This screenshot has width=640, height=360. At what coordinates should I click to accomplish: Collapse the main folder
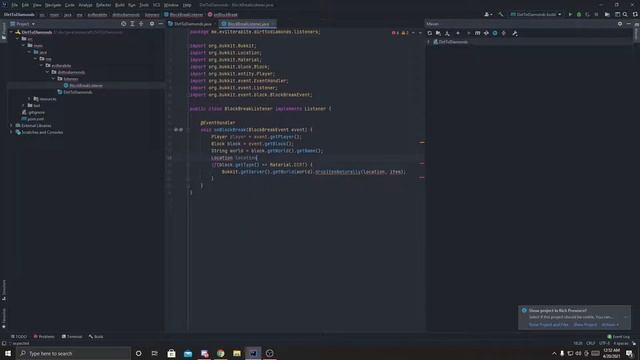[24, 45]
